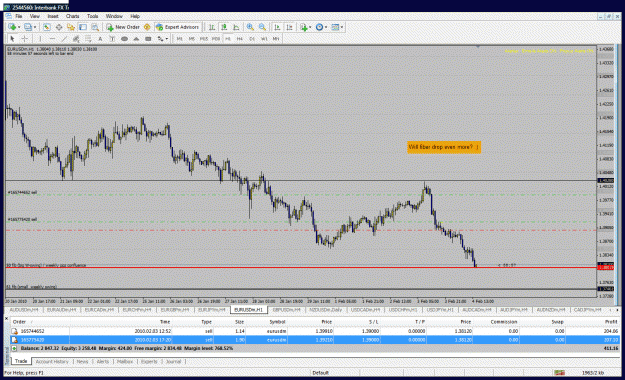Image resolution: width=625 pixels, height=380 pixels.
Task: Sort orders by the Profit column header
Action: coord(610,322)
